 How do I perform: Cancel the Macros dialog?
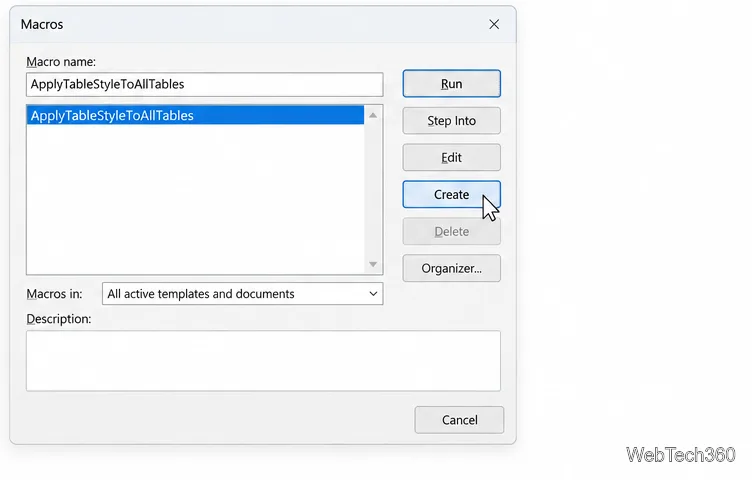coord(459,420)
